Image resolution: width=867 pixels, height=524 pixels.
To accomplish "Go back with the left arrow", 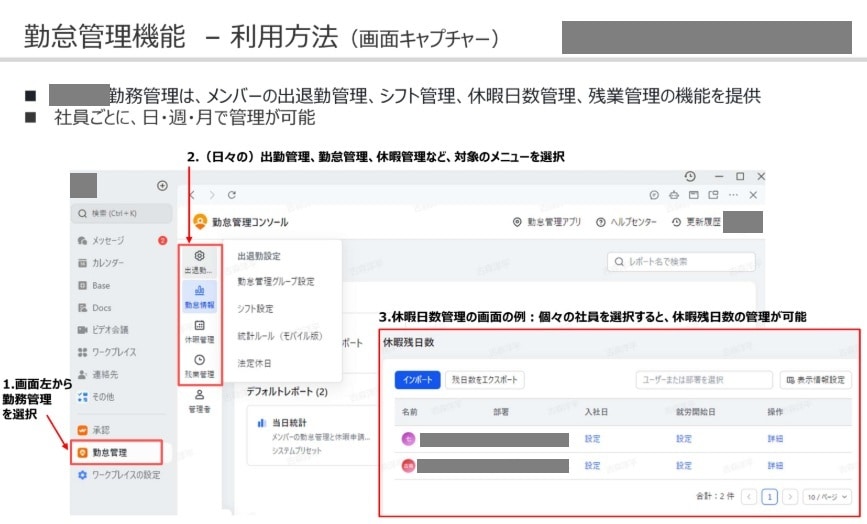I will pos(192,195).
